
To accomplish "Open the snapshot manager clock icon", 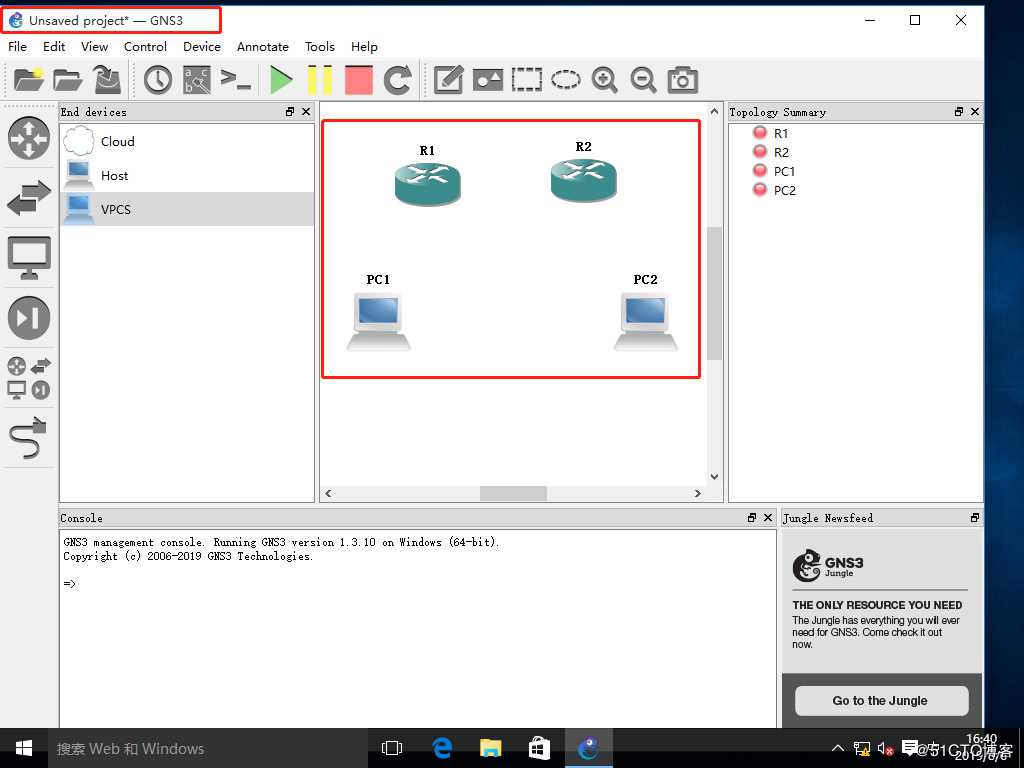I will point(158,80).
